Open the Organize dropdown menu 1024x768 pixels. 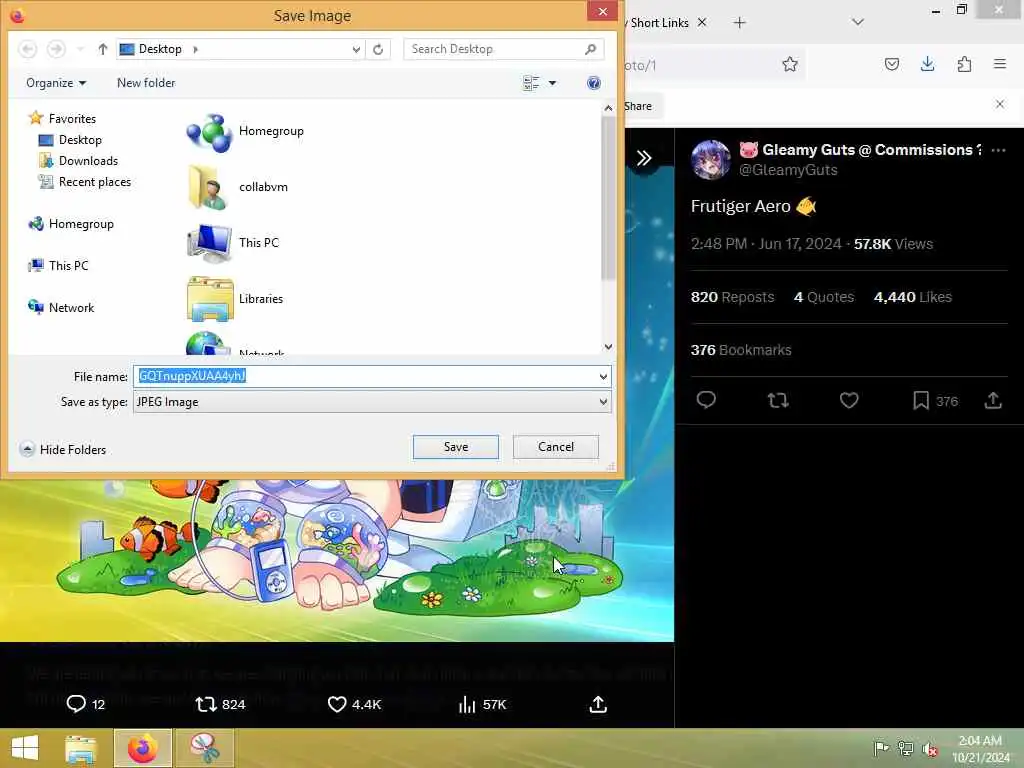pos(56,83)
